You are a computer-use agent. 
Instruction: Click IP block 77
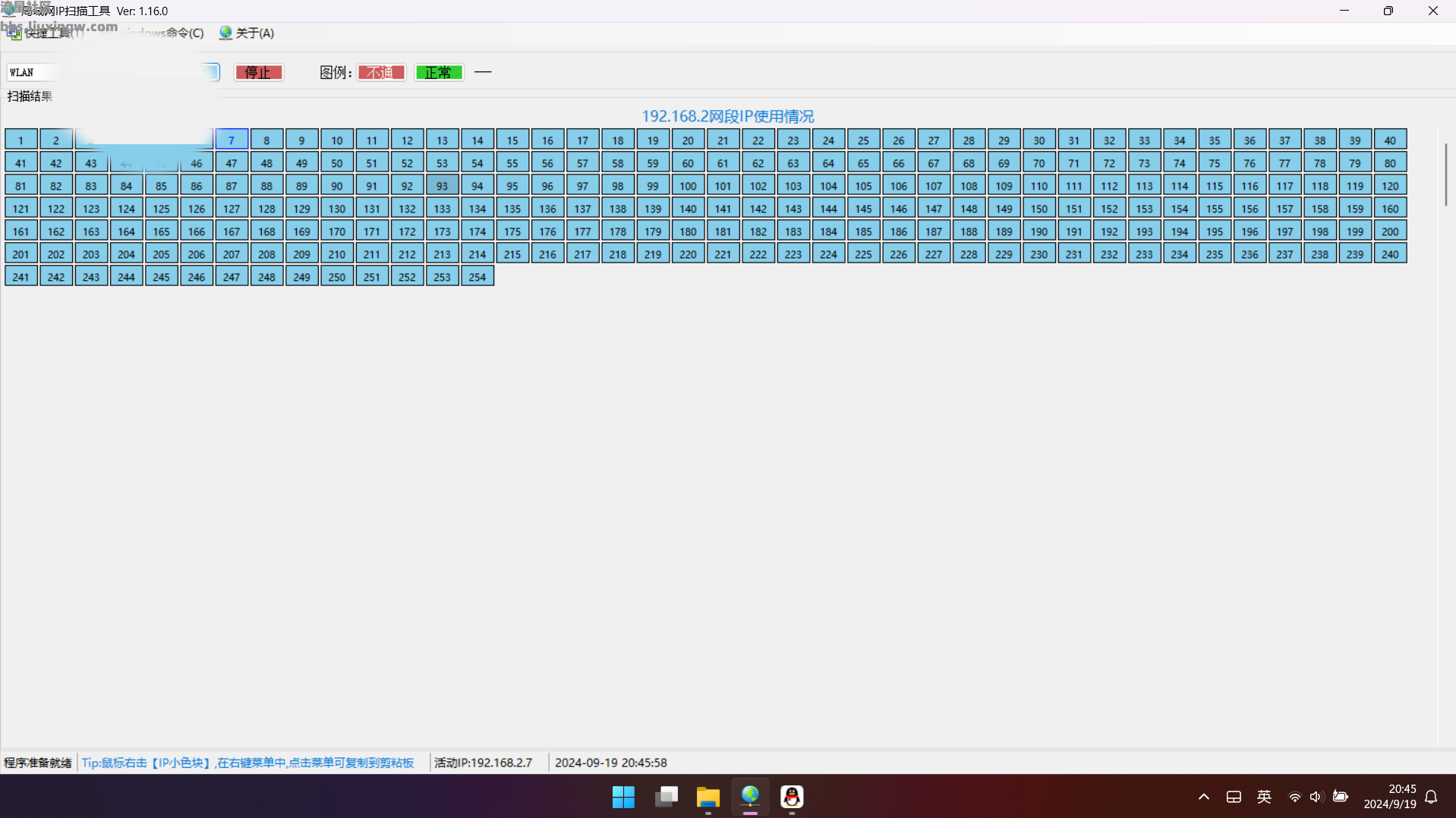(x=1284, y=162)
